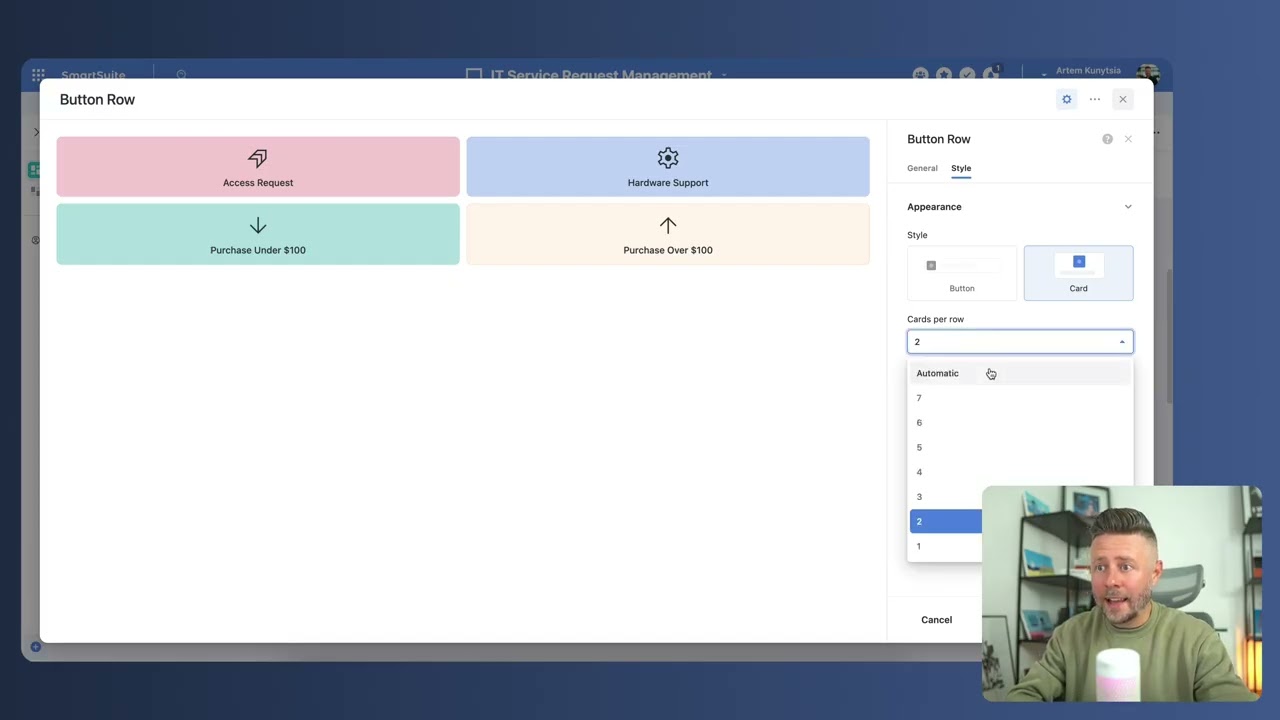The height and width of the screenshot is (720, 1280).
Task: Switch to the General tab
Action: [x=922, y=168]
